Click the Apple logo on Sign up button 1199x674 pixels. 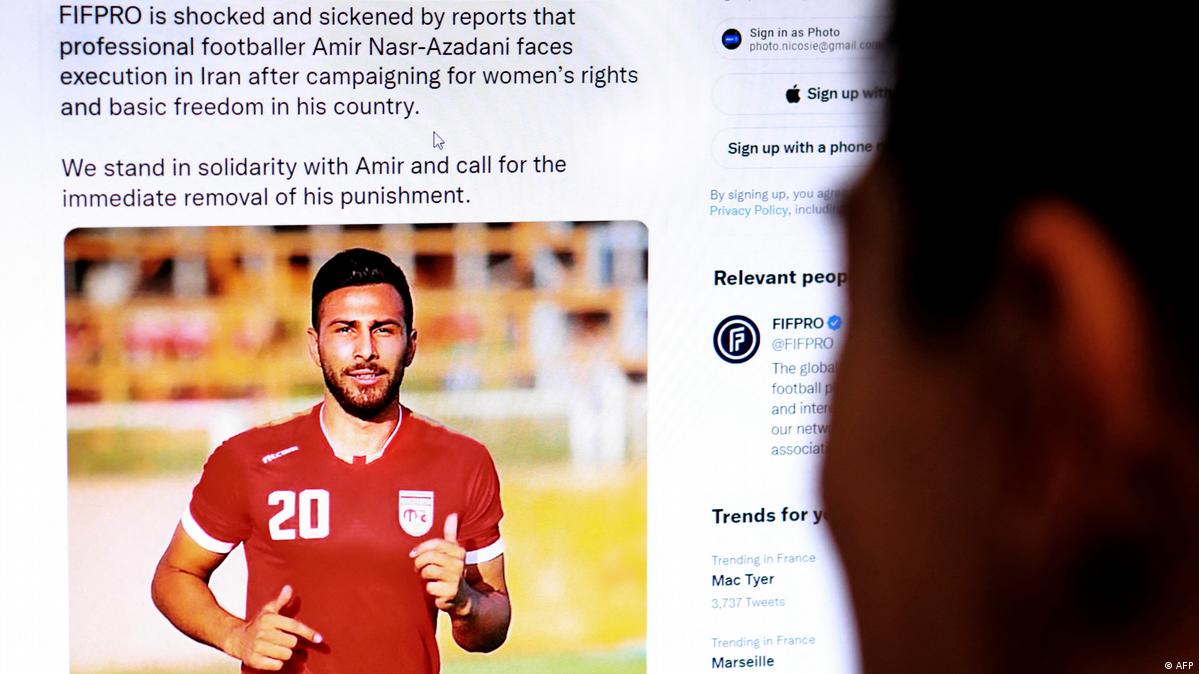[793, 94]
